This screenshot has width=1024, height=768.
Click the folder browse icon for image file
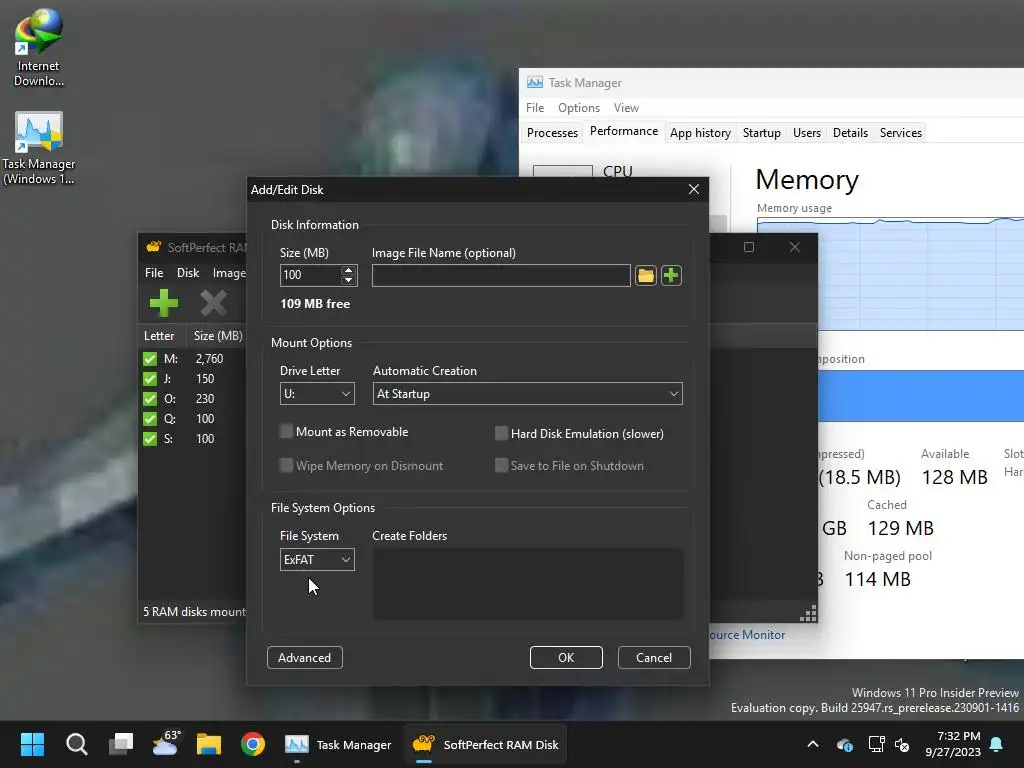[x=645, y=276]
